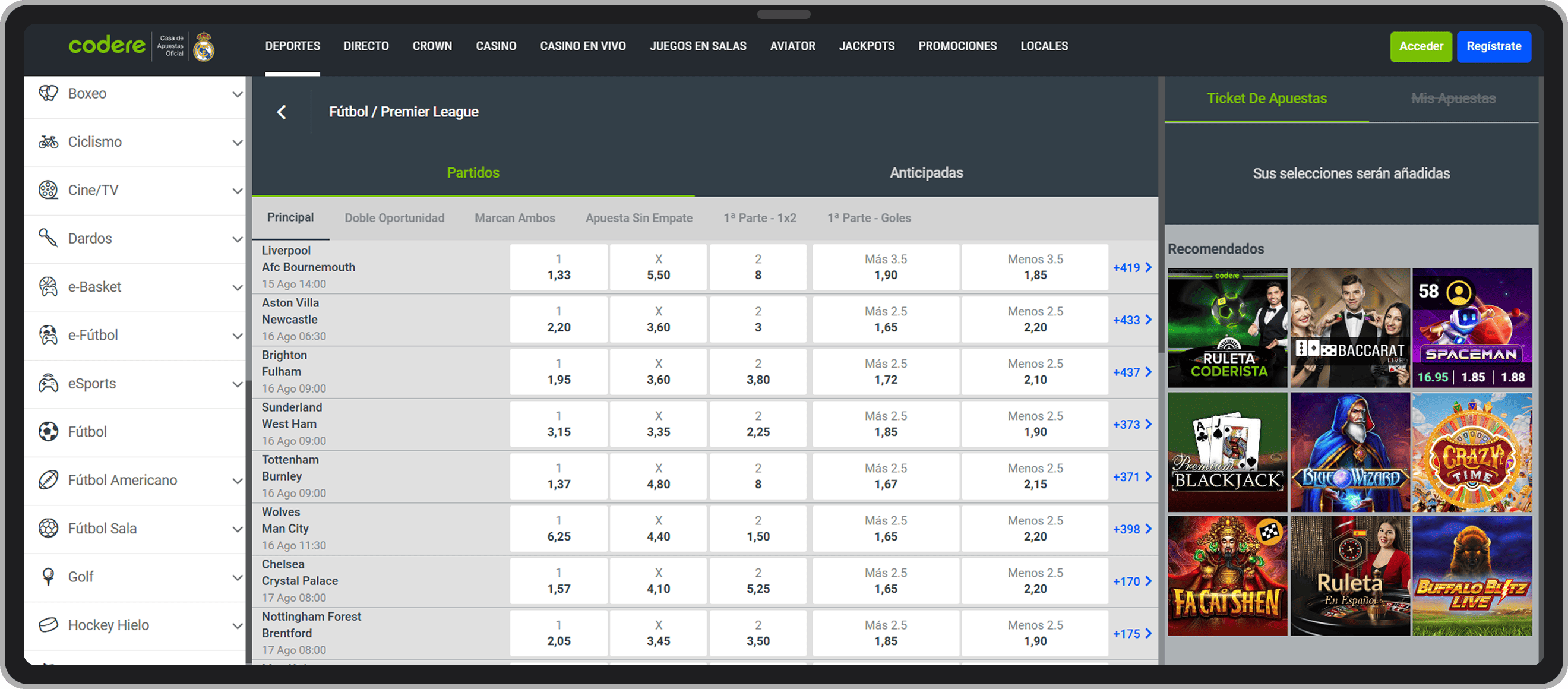The width and height of the screenshot is (1568, 689).
Task: Open the JACKPOTS menu
Action: click(x=866, y=46)
